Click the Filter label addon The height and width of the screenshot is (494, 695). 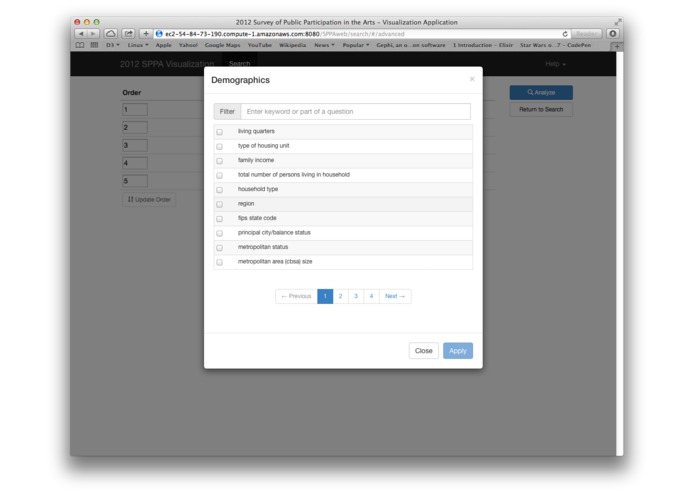click(x=227, y=111)
